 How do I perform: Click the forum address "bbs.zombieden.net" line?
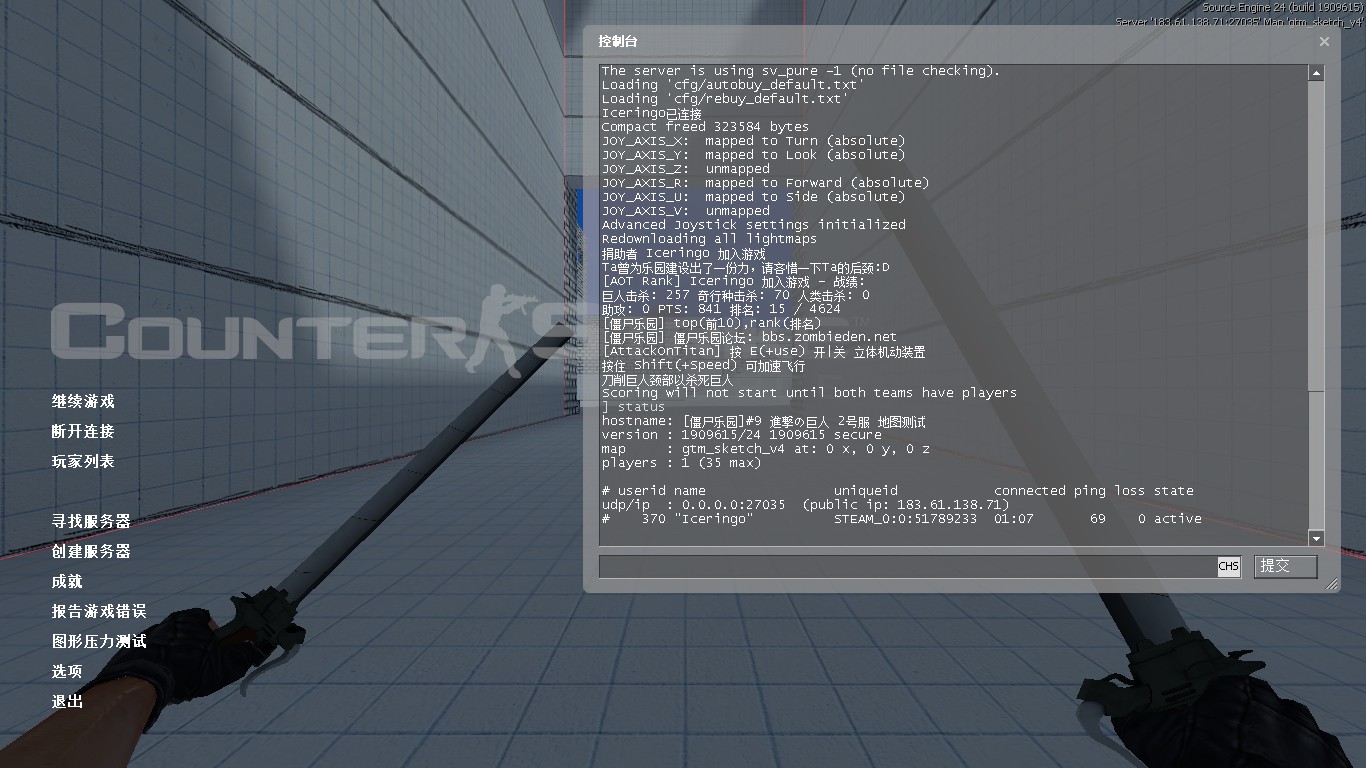749,337
